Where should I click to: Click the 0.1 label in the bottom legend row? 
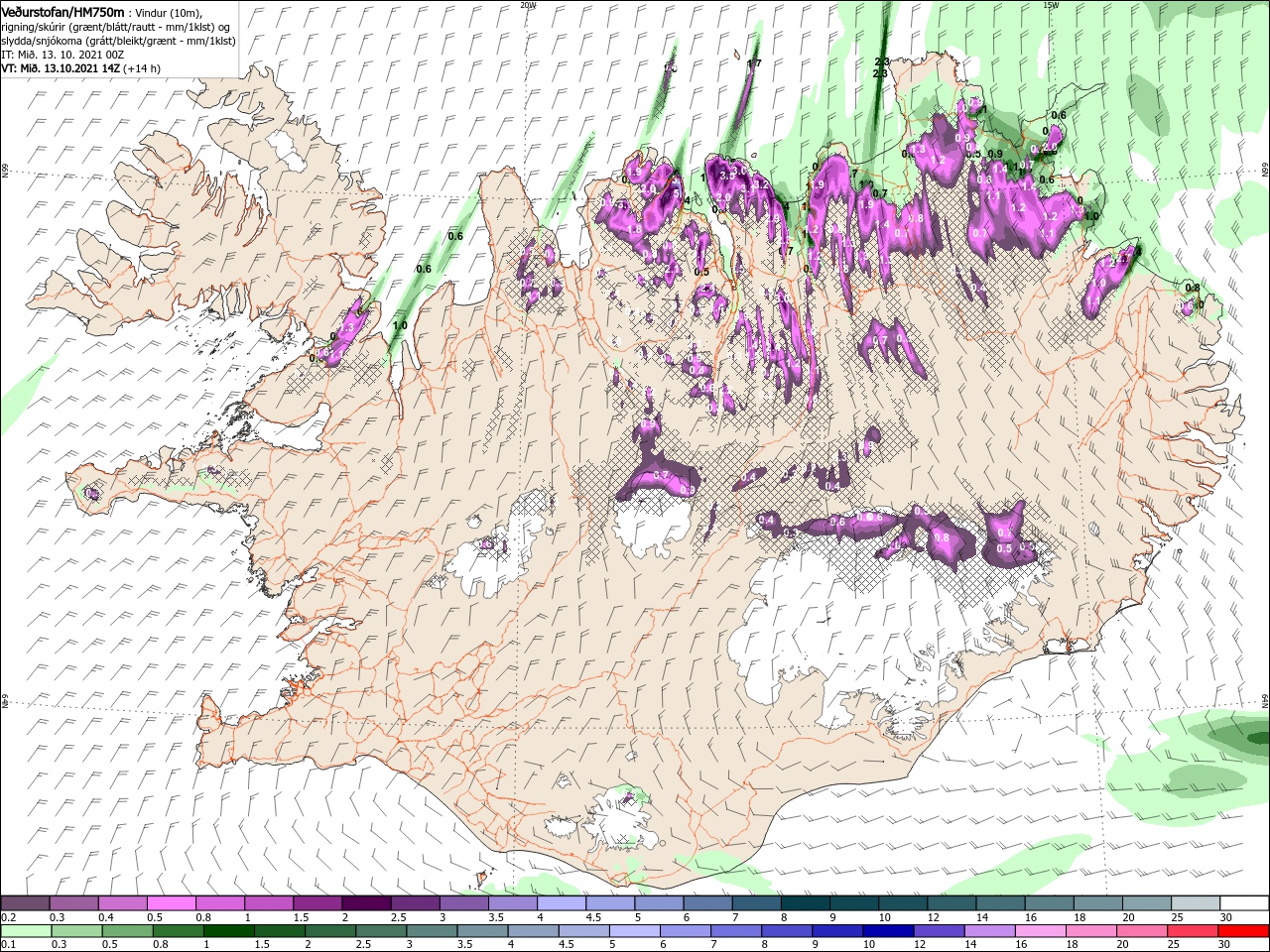(8, 945)
